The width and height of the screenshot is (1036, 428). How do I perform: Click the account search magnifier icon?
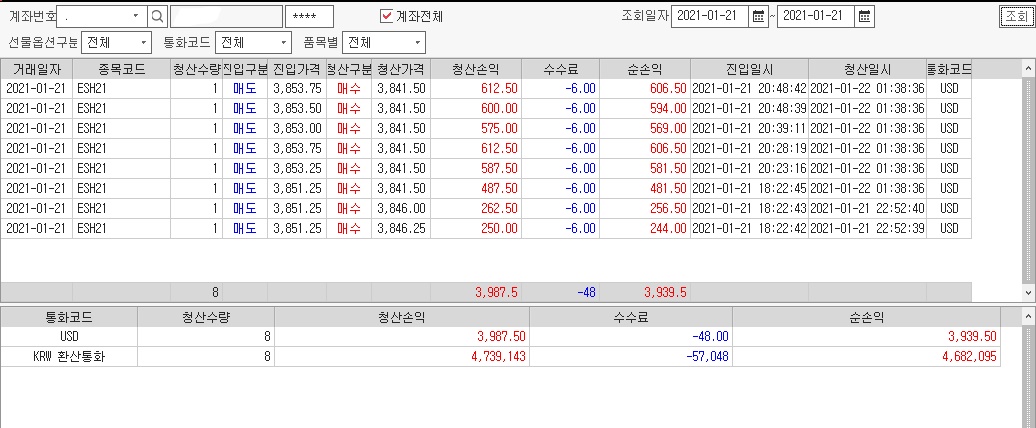click(157, 16)
